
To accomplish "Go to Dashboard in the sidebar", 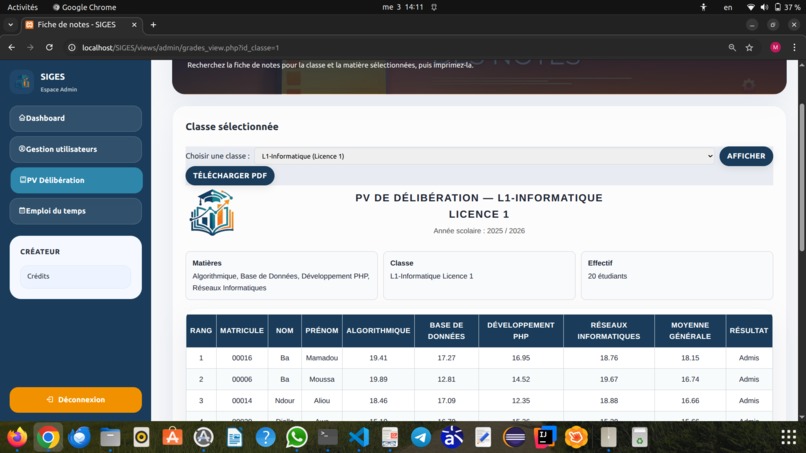I will pos(76,118).
